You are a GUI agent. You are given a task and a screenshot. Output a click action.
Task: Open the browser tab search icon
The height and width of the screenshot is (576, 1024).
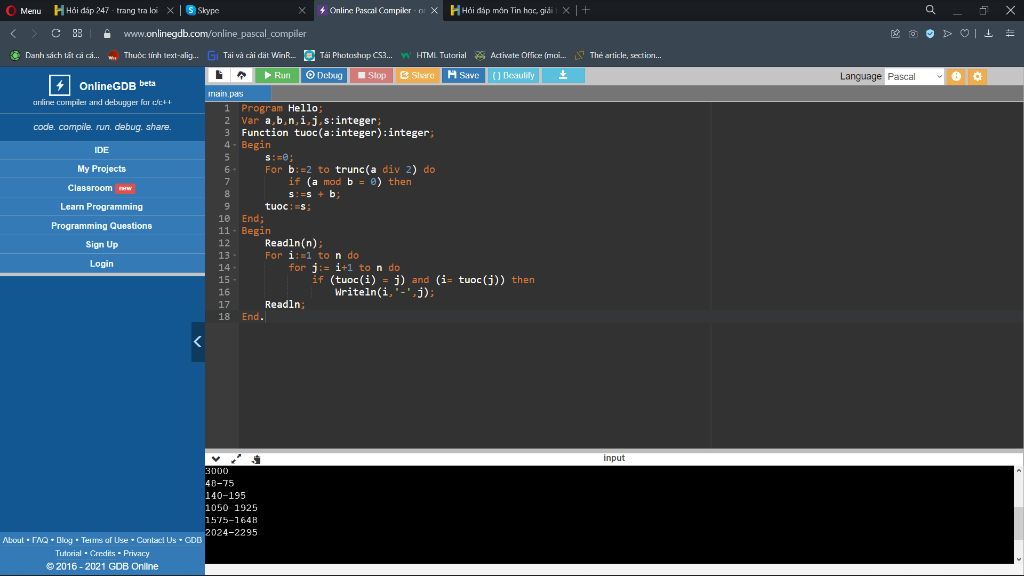click(931, 10)
